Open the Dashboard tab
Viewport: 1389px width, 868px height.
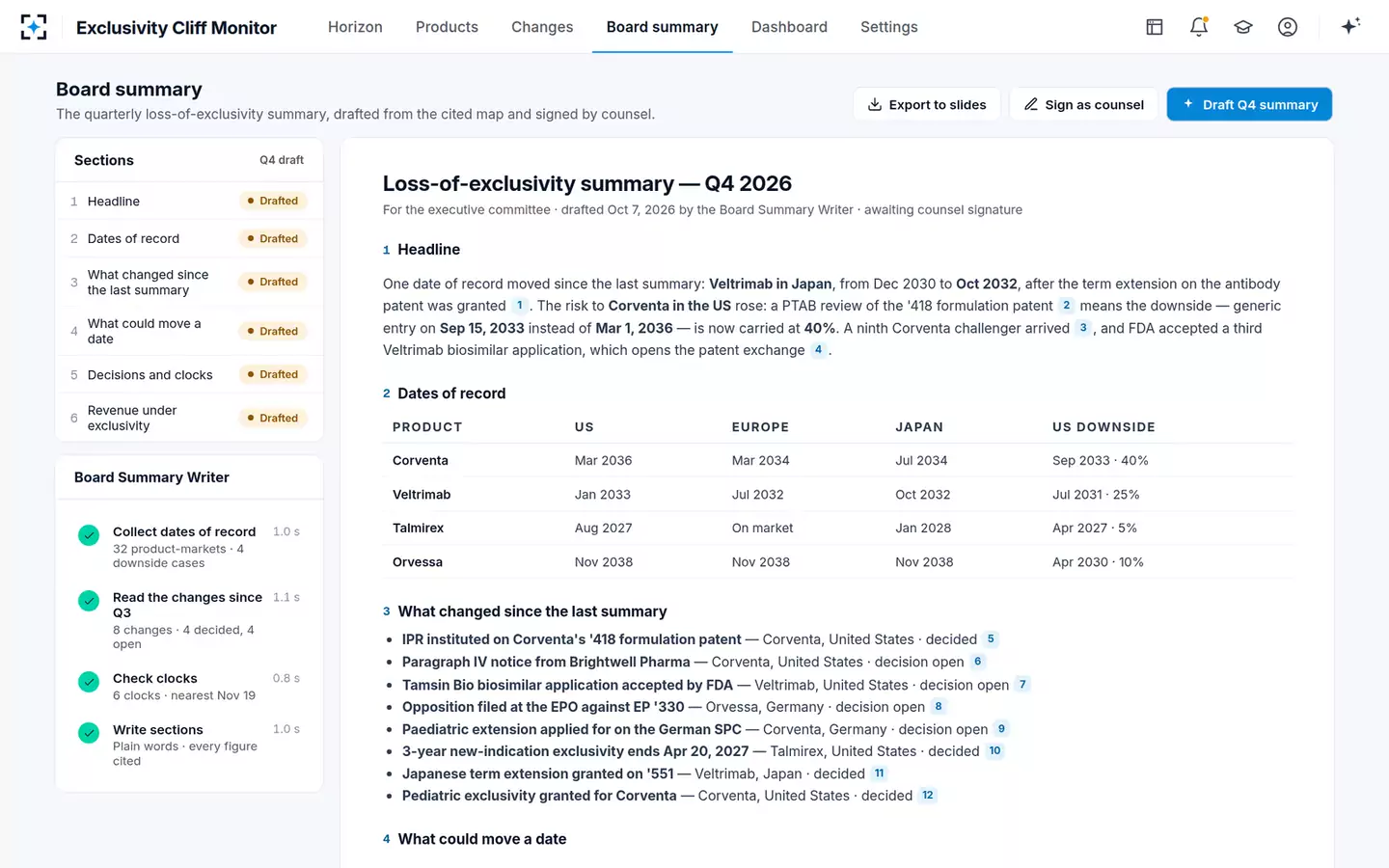click(x=789, y=27)
